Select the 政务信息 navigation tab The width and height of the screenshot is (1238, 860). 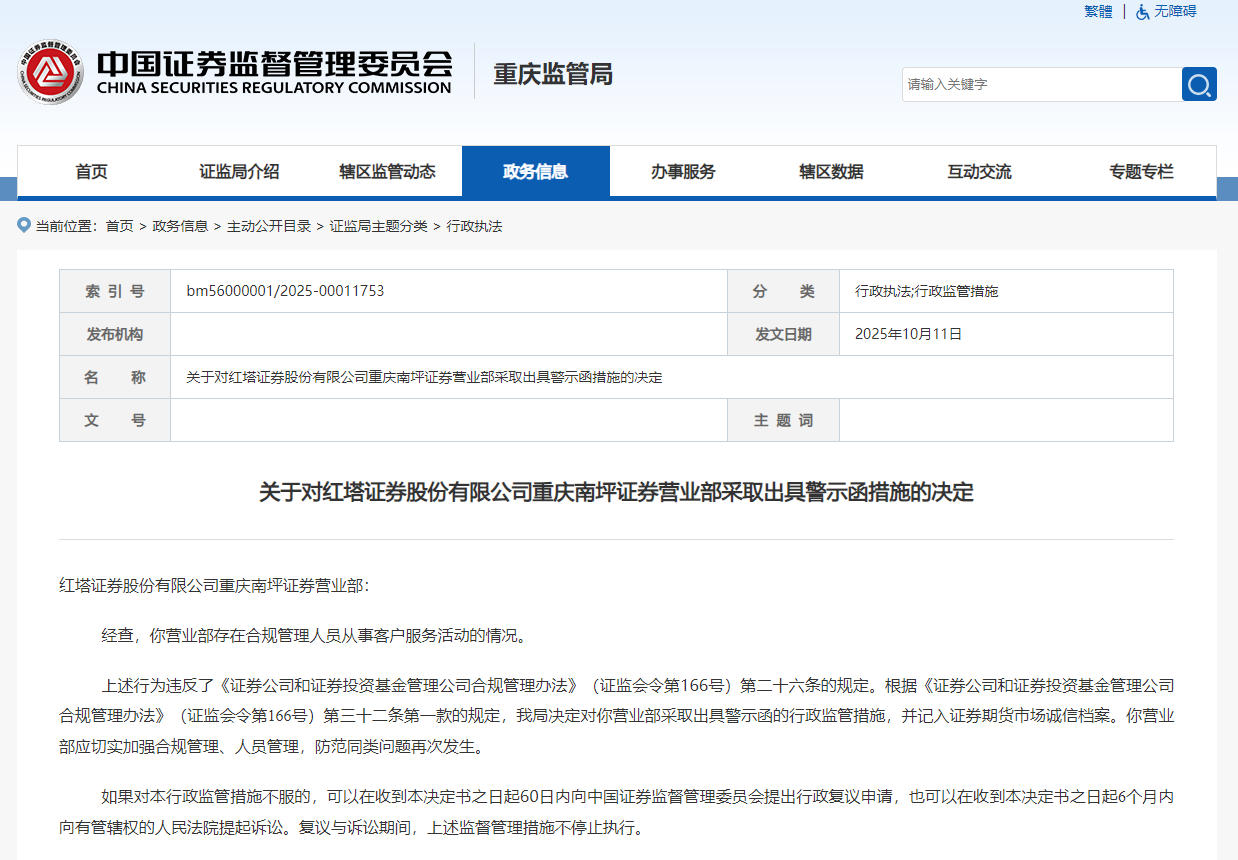pyautogui.click(x=535, y=172)
